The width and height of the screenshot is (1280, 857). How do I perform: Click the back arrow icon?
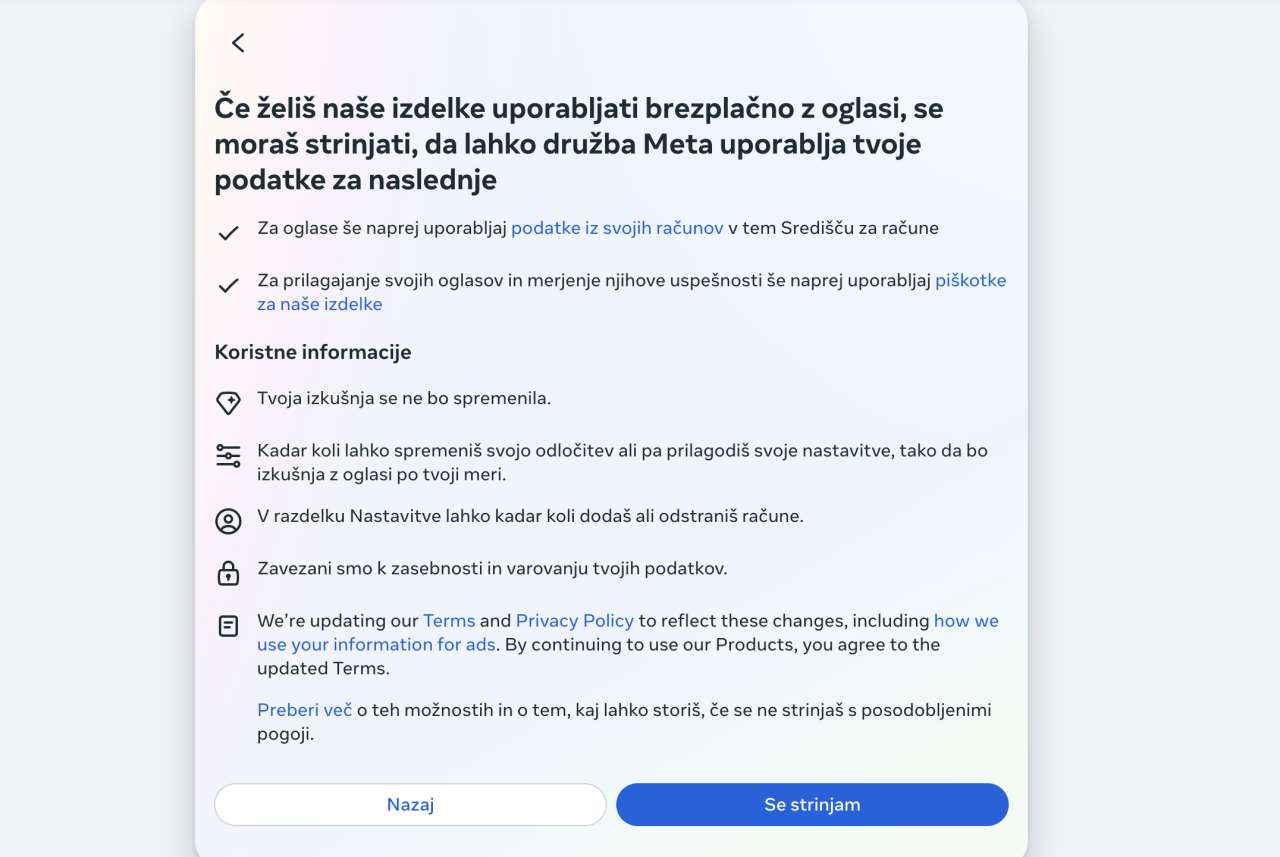(x=238, y=42)
